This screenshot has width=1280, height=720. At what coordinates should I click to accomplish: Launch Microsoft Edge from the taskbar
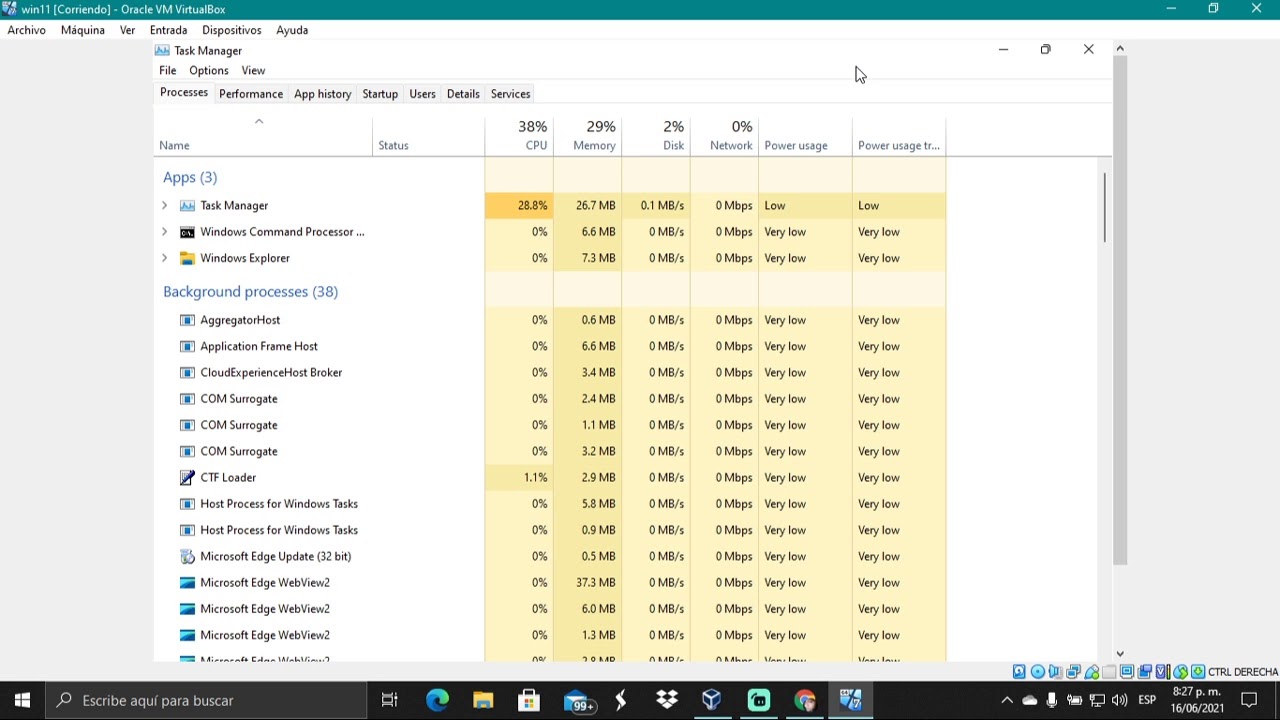437,700
